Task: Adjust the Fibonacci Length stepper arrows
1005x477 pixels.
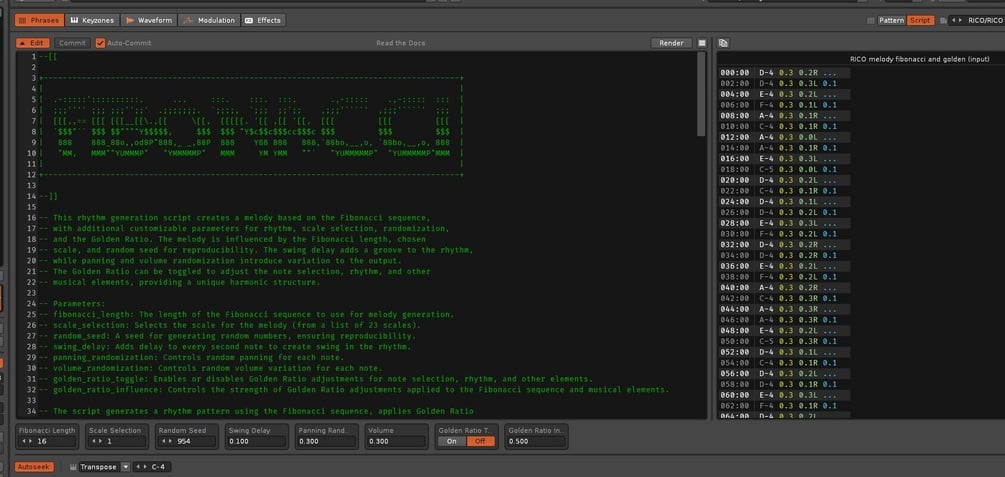Action: pyautogui.click(x=26, y=441)
